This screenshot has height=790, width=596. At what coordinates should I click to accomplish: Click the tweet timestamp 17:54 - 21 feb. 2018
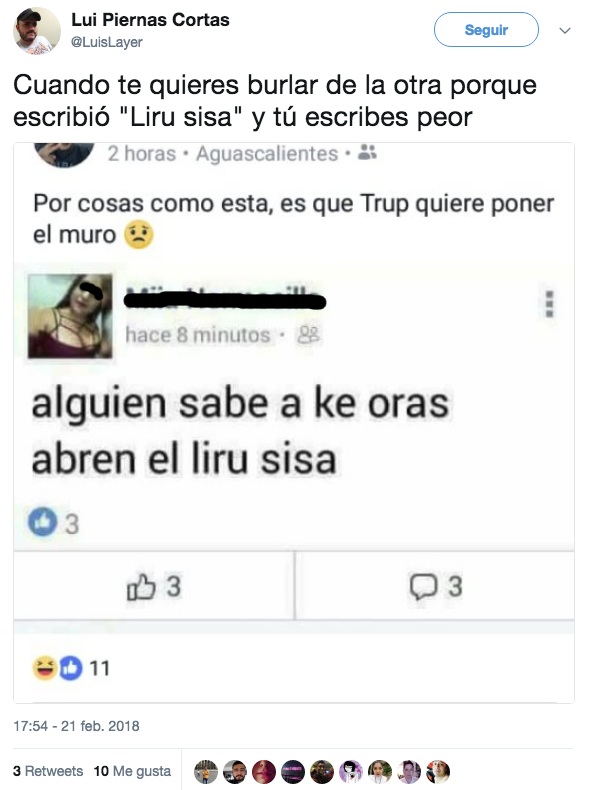point(76,726)
